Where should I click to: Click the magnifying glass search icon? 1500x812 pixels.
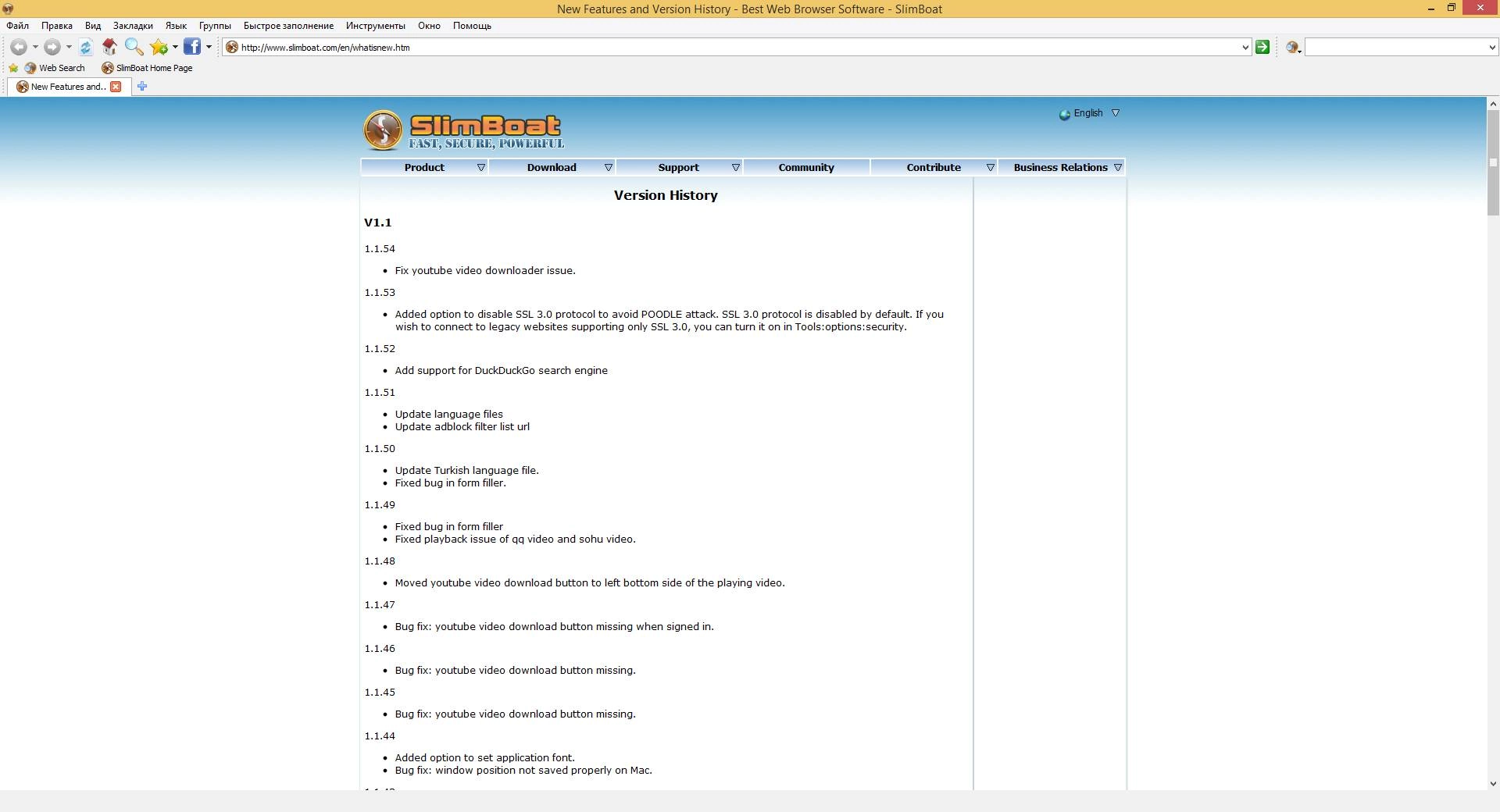[134, 47]
